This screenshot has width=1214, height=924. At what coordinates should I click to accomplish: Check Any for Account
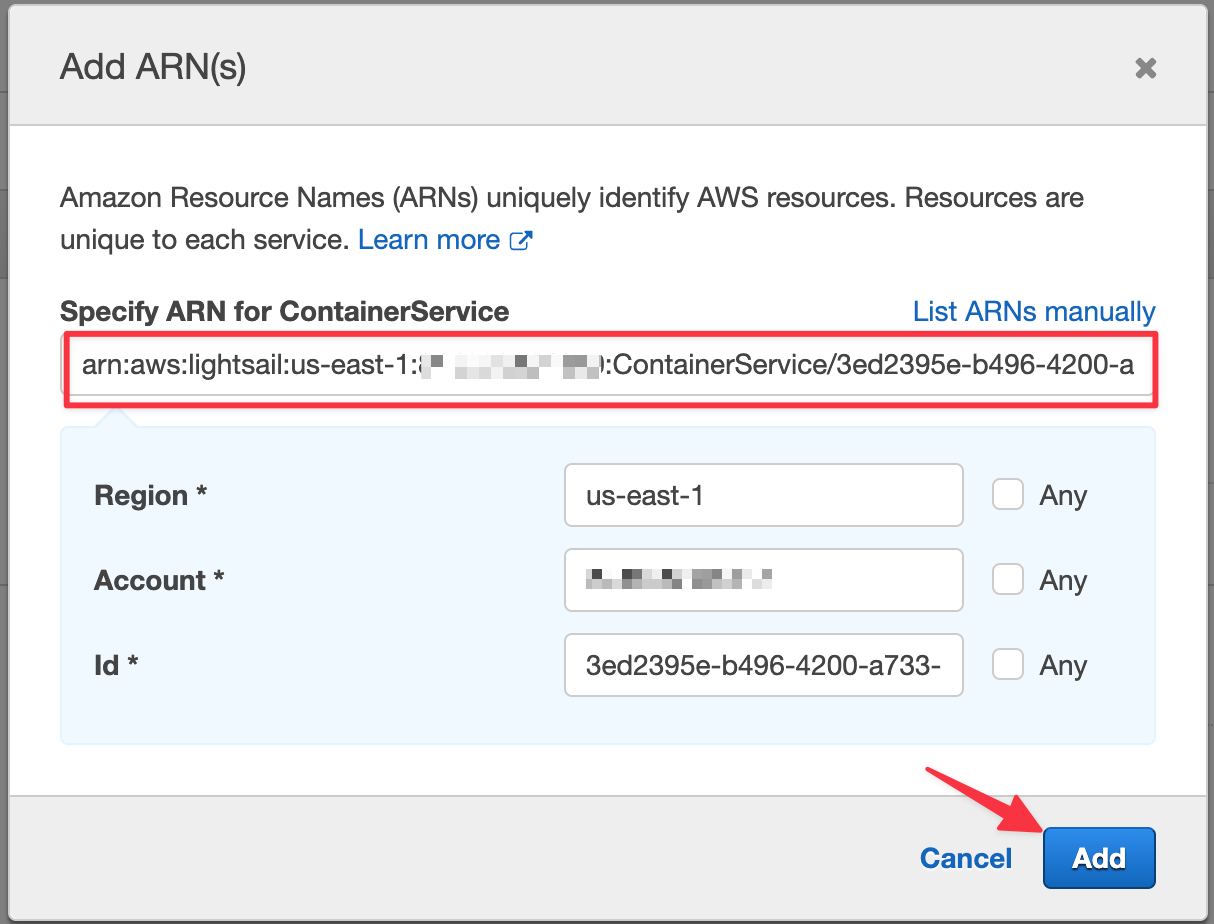point(1008,579)
